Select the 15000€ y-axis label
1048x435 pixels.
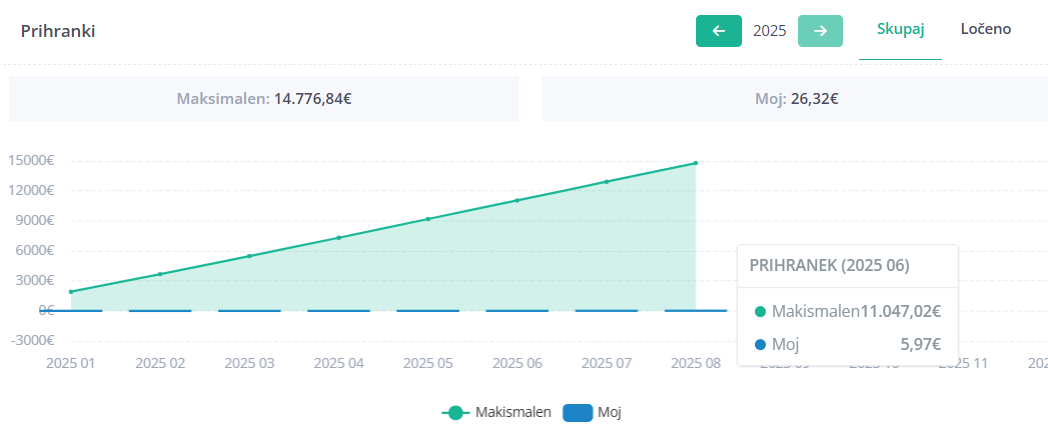tap(30, 160)
